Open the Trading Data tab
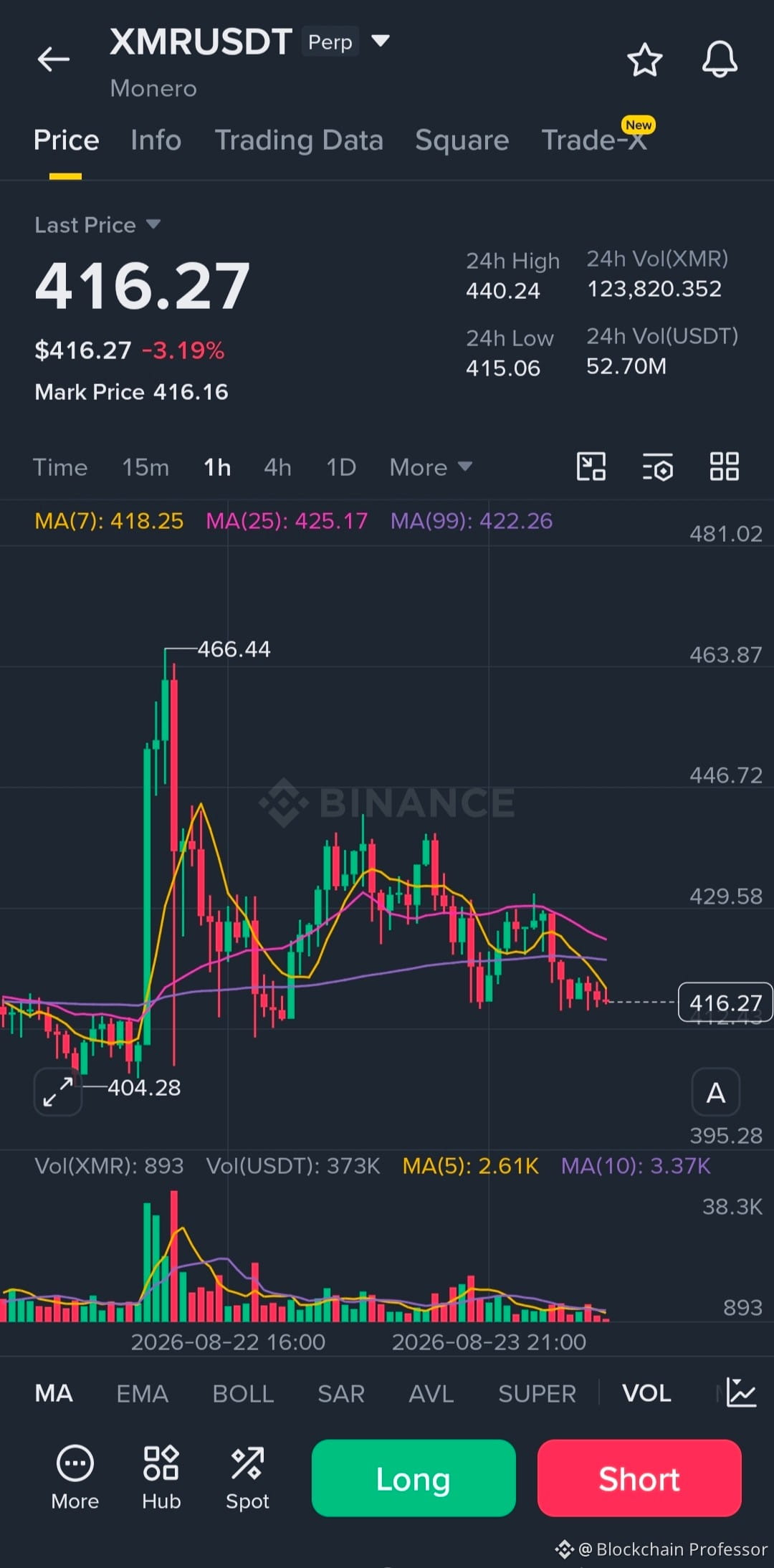Viewport: 774px width, 1568px height. [x=299, y=140]
